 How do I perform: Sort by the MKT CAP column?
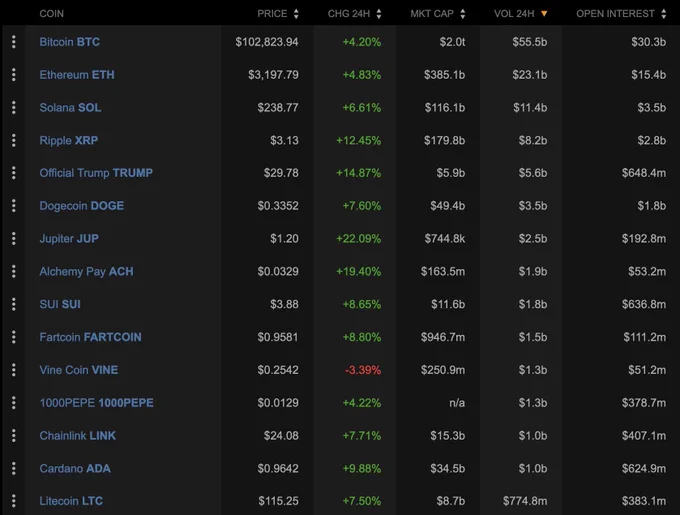pos(438,14)
